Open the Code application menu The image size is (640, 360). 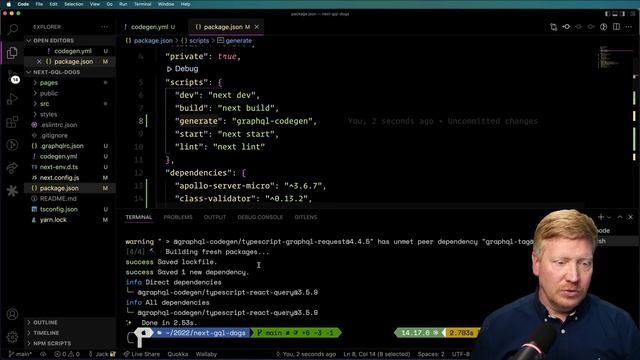[23, 4]
